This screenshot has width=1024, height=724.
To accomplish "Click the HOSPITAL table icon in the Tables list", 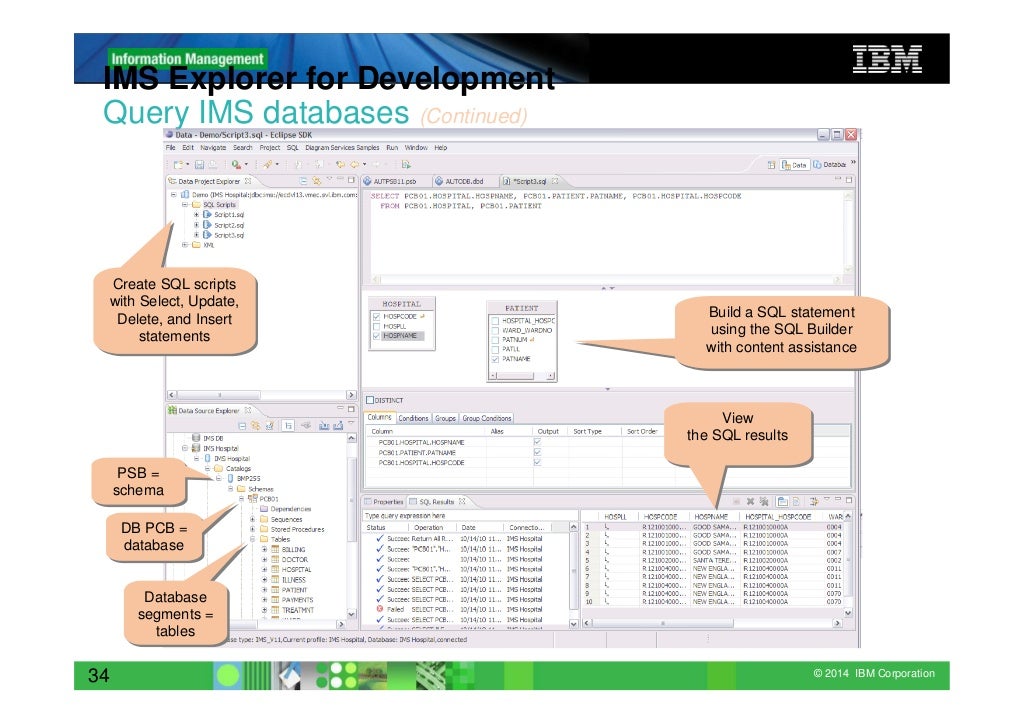I will [276, 569].
